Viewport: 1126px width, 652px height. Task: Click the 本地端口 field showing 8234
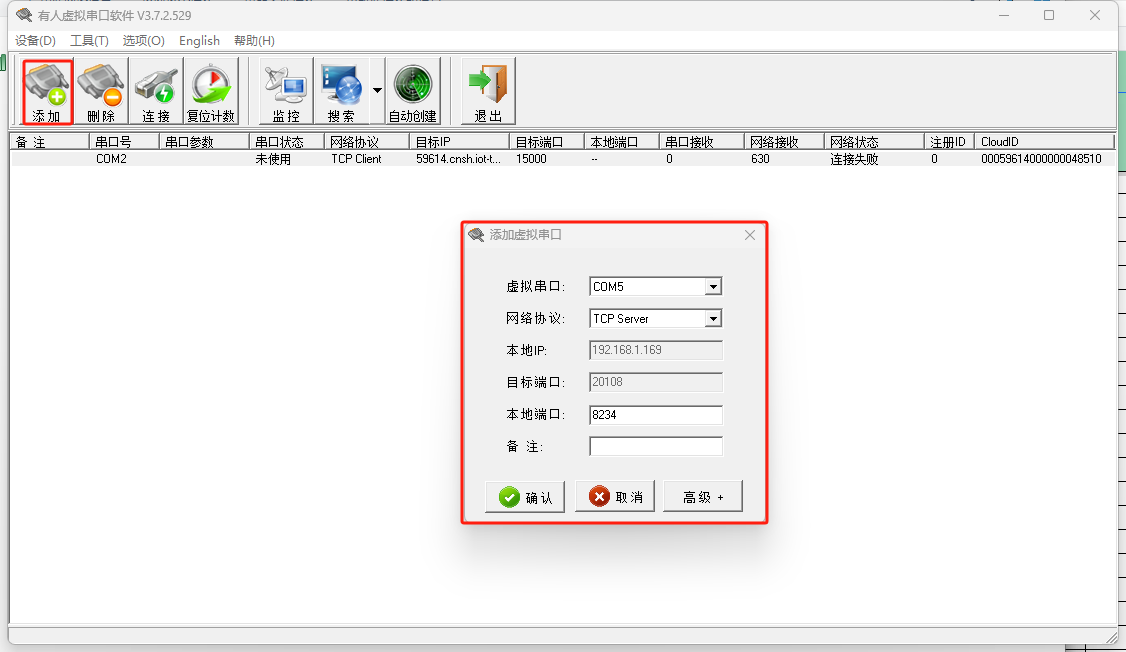pos(656,414)
